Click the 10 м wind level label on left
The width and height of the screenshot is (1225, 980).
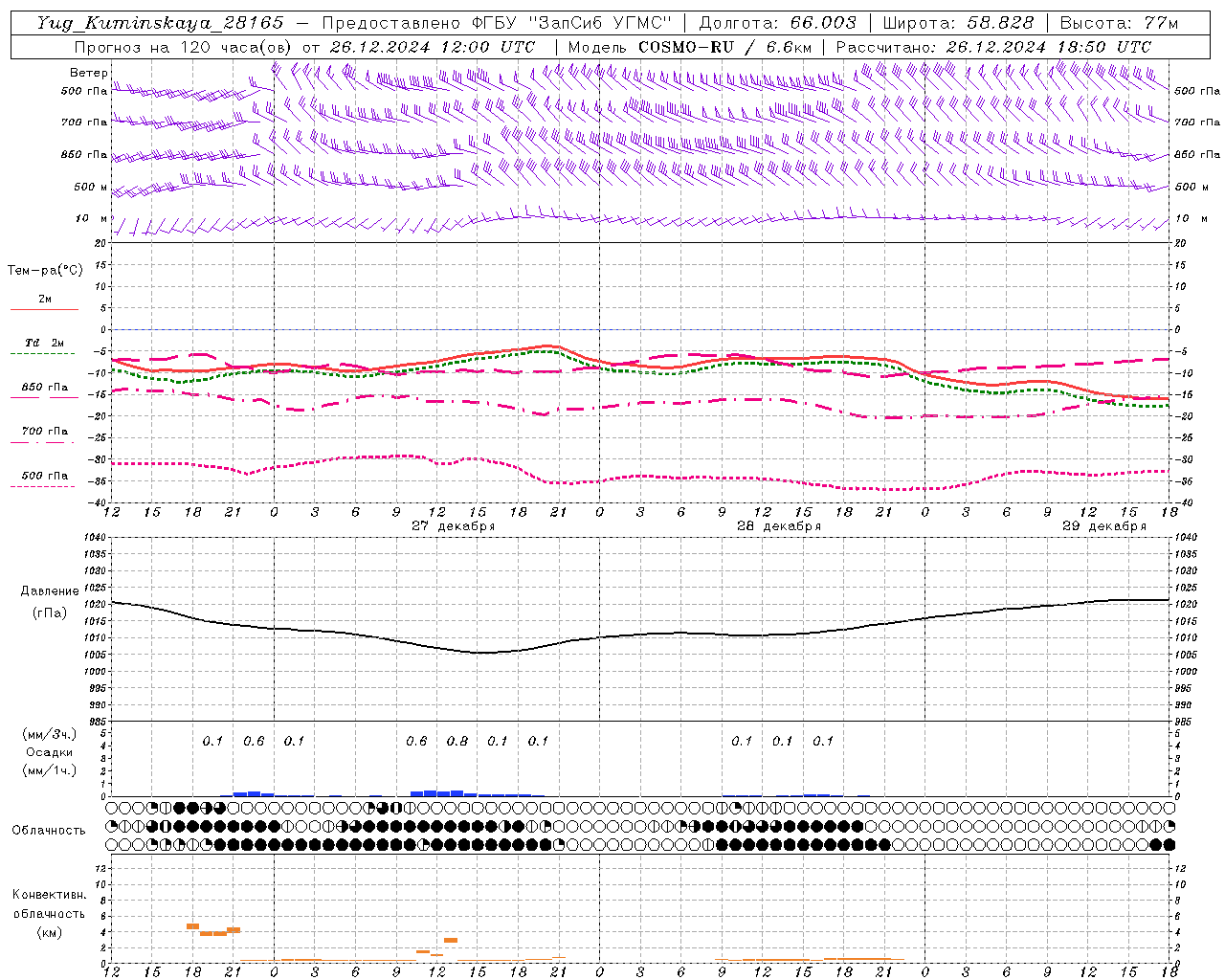click(x=92, y=218)
